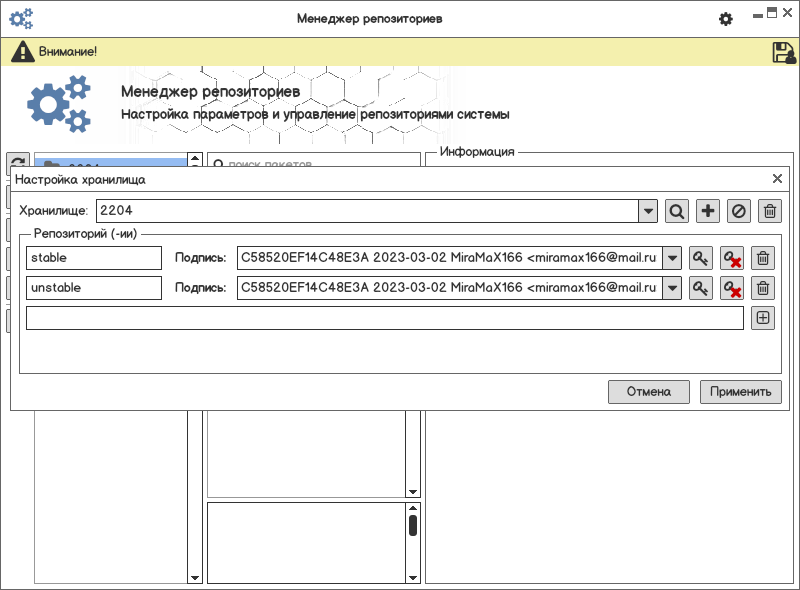Add signing key for stable repository
The image size is (800, 590).
[701, 259]
